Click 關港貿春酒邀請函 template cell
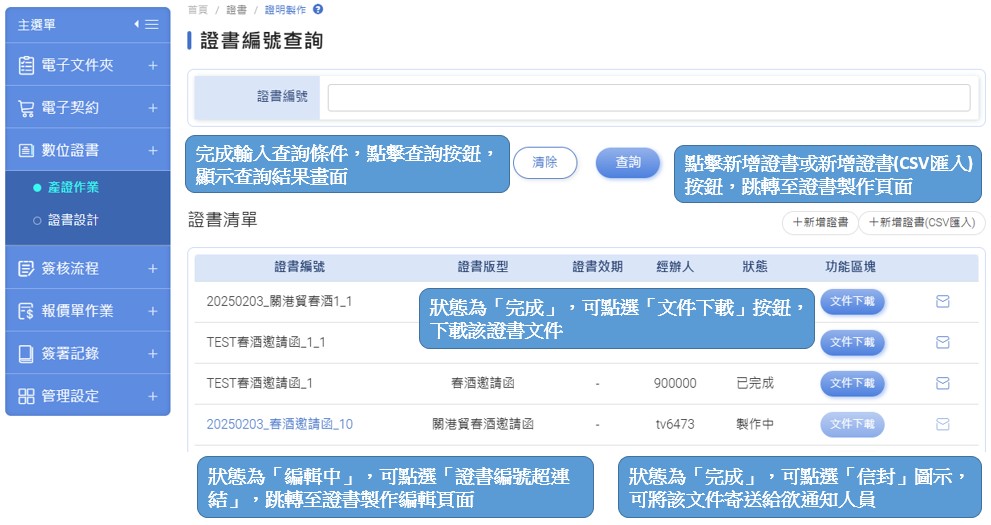 pos(483,424)
